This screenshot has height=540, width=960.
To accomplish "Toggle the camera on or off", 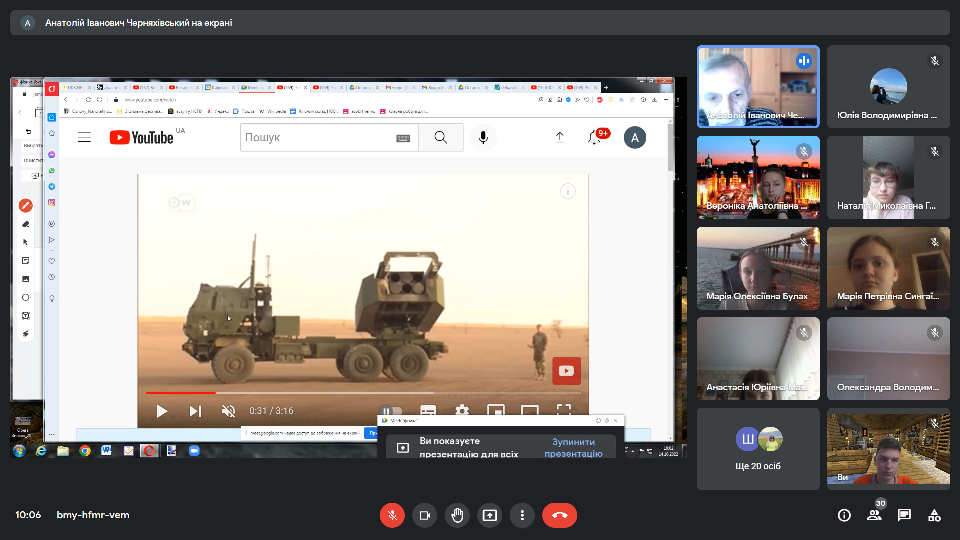I will point(424,515).
